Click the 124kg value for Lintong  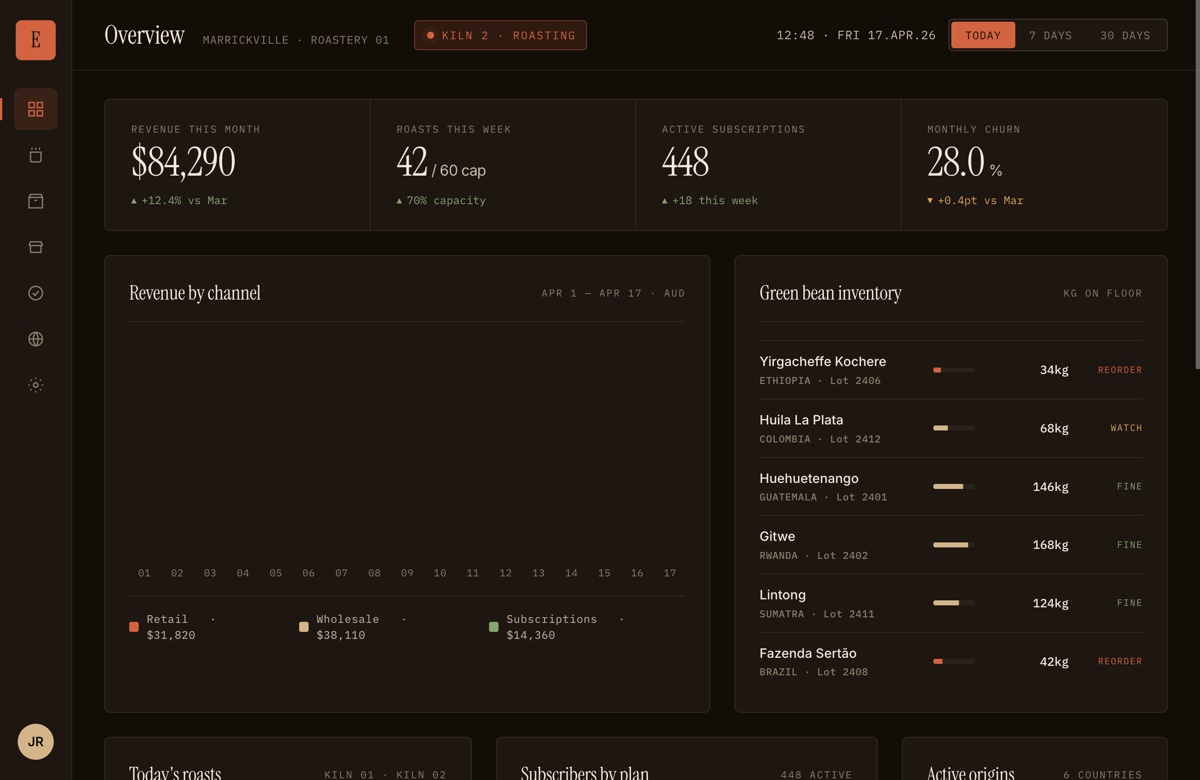pyautogui.click(x=1050, y=603)
